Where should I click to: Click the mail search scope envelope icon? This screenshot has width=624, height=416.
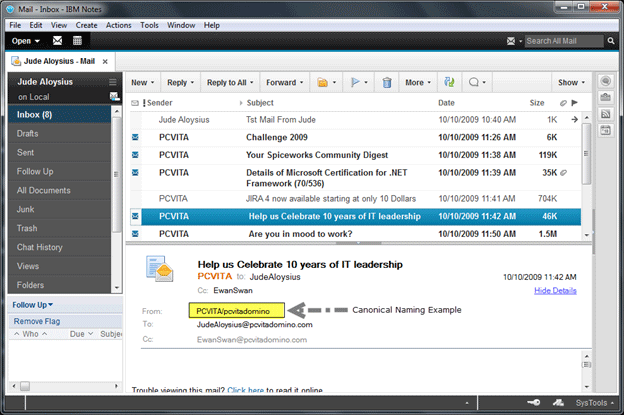click(511, 41)
